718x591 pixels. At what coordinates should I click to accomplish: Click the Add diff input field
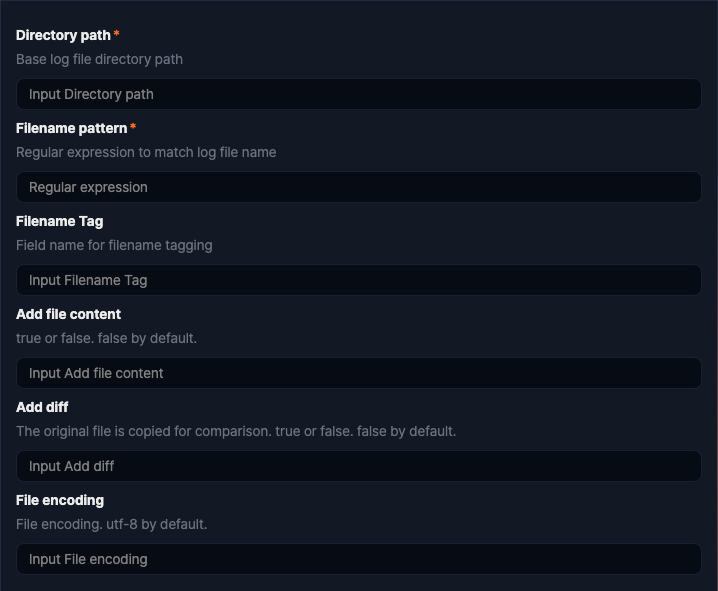[x=358, y=466]
